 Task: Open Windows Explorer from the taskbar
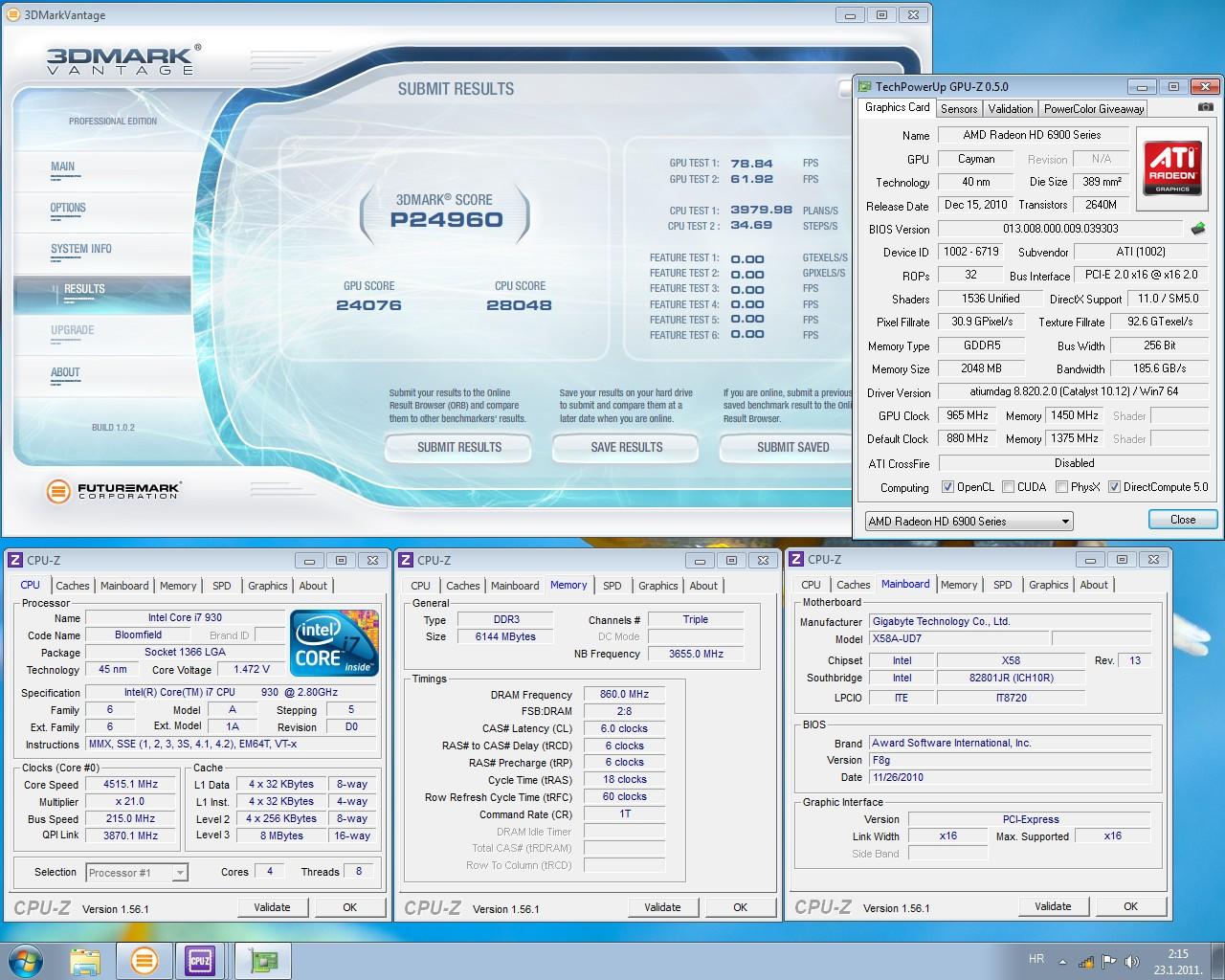pyautogui.click(x=85, y=961)
